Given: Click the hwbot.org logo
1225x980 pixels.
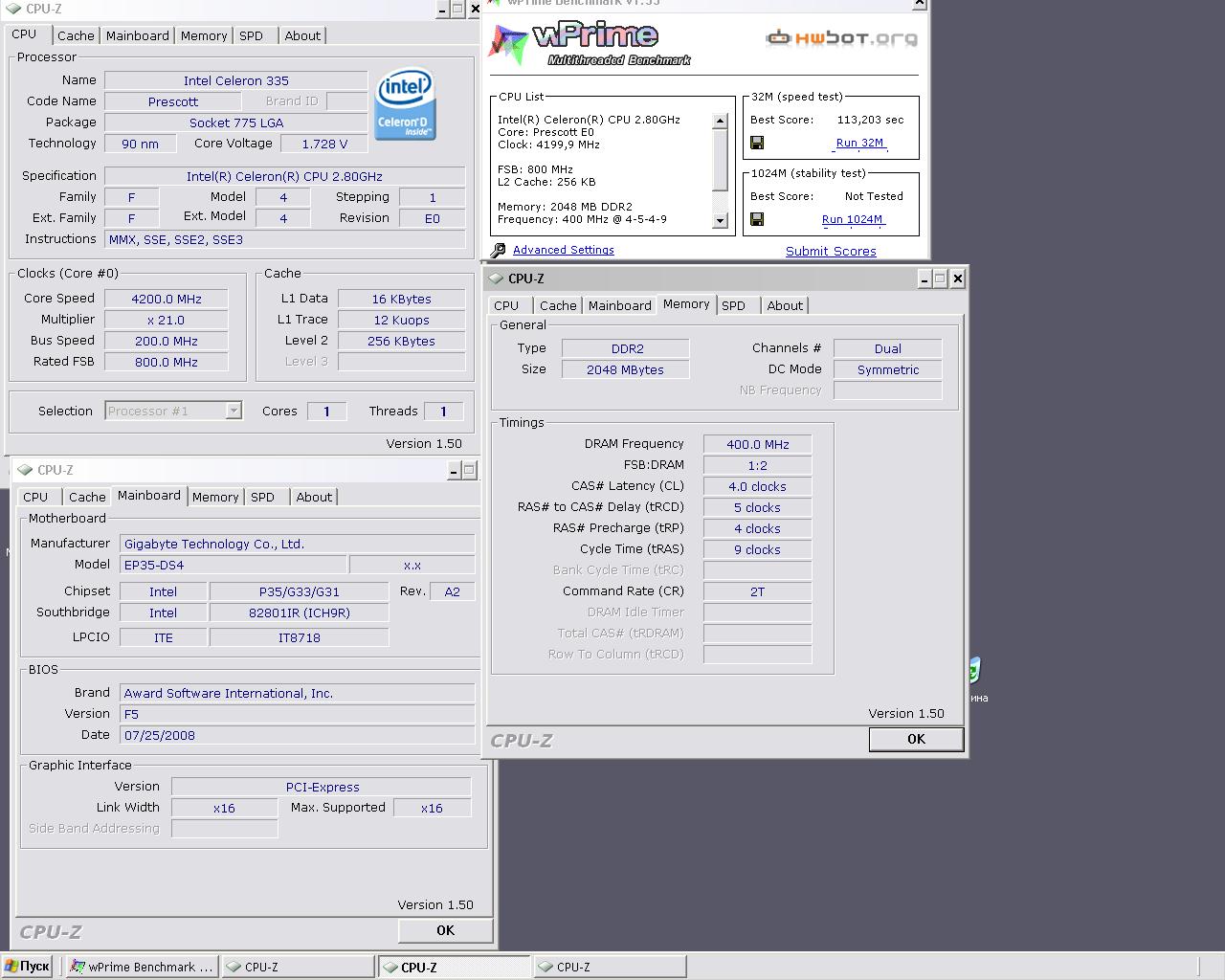Looking at the screenshot, I should tap(842, 38).
